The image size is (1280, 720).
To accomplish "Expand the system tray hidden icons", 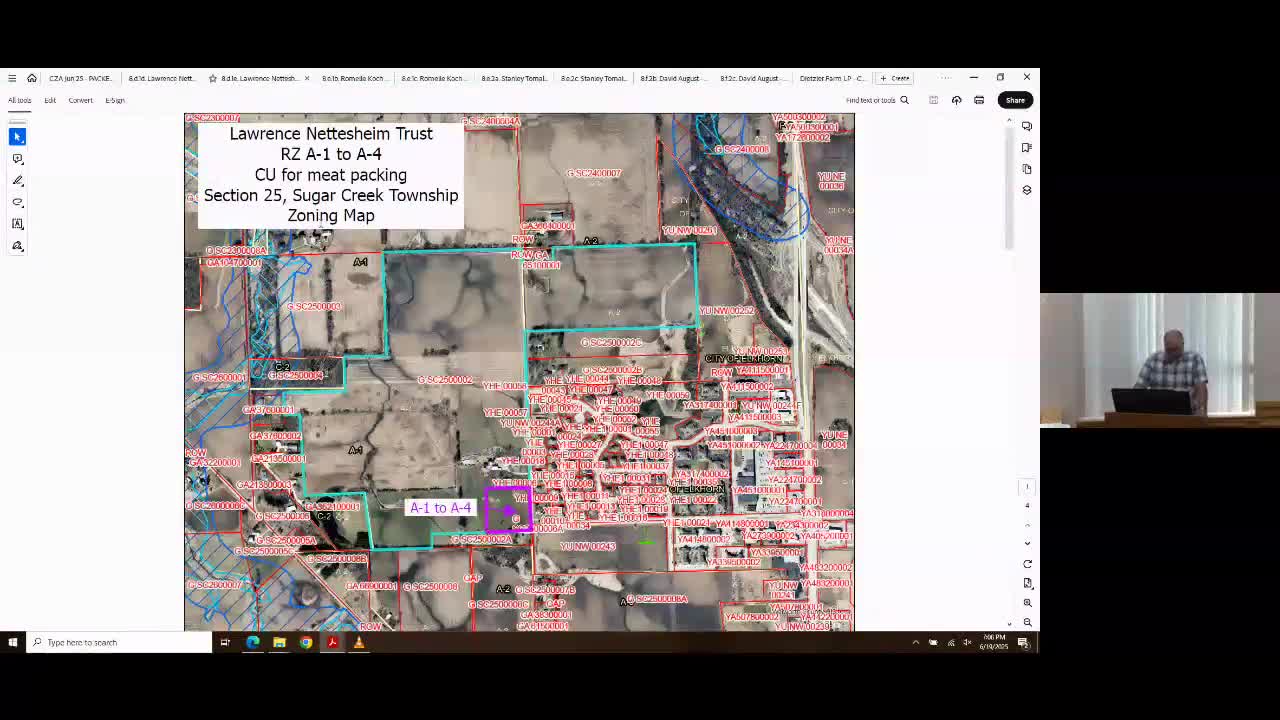I will pyautogui.click(x=916, y=642).
